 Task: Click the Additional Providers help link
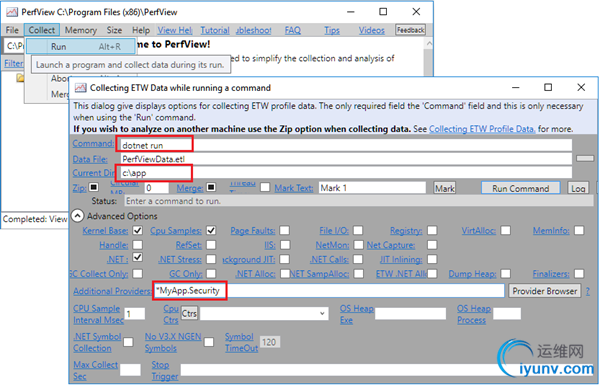coord(112,291)
